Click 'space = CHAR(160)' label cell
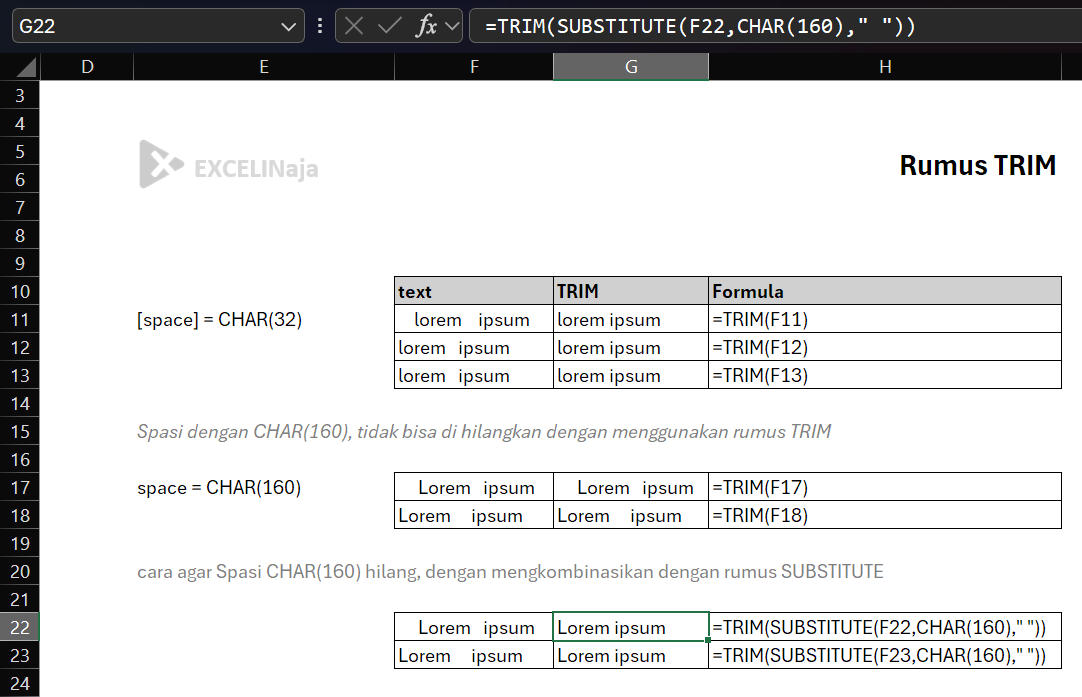This screenshot has height=697, width=1082. point(219,487)
